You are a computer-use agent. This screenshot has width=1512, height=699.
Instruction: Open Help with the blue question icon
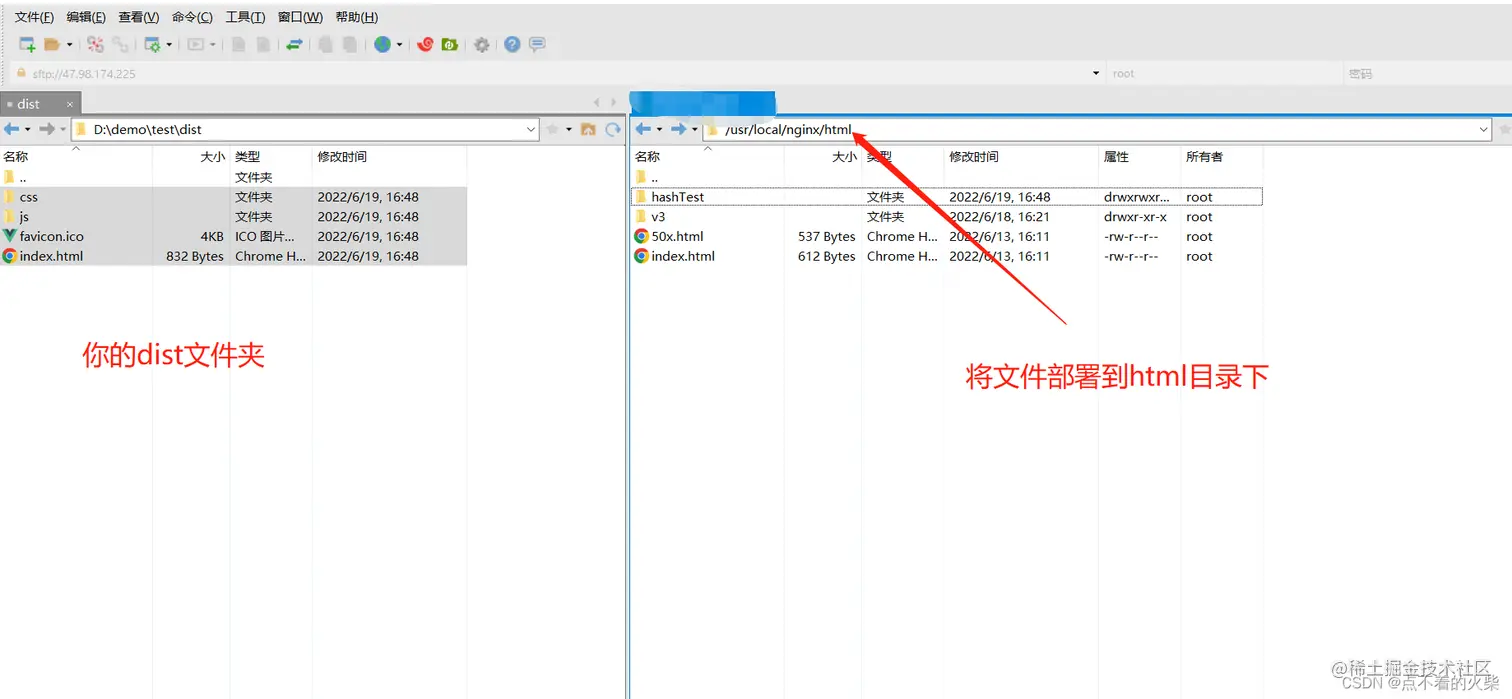[x=512, y=44]
